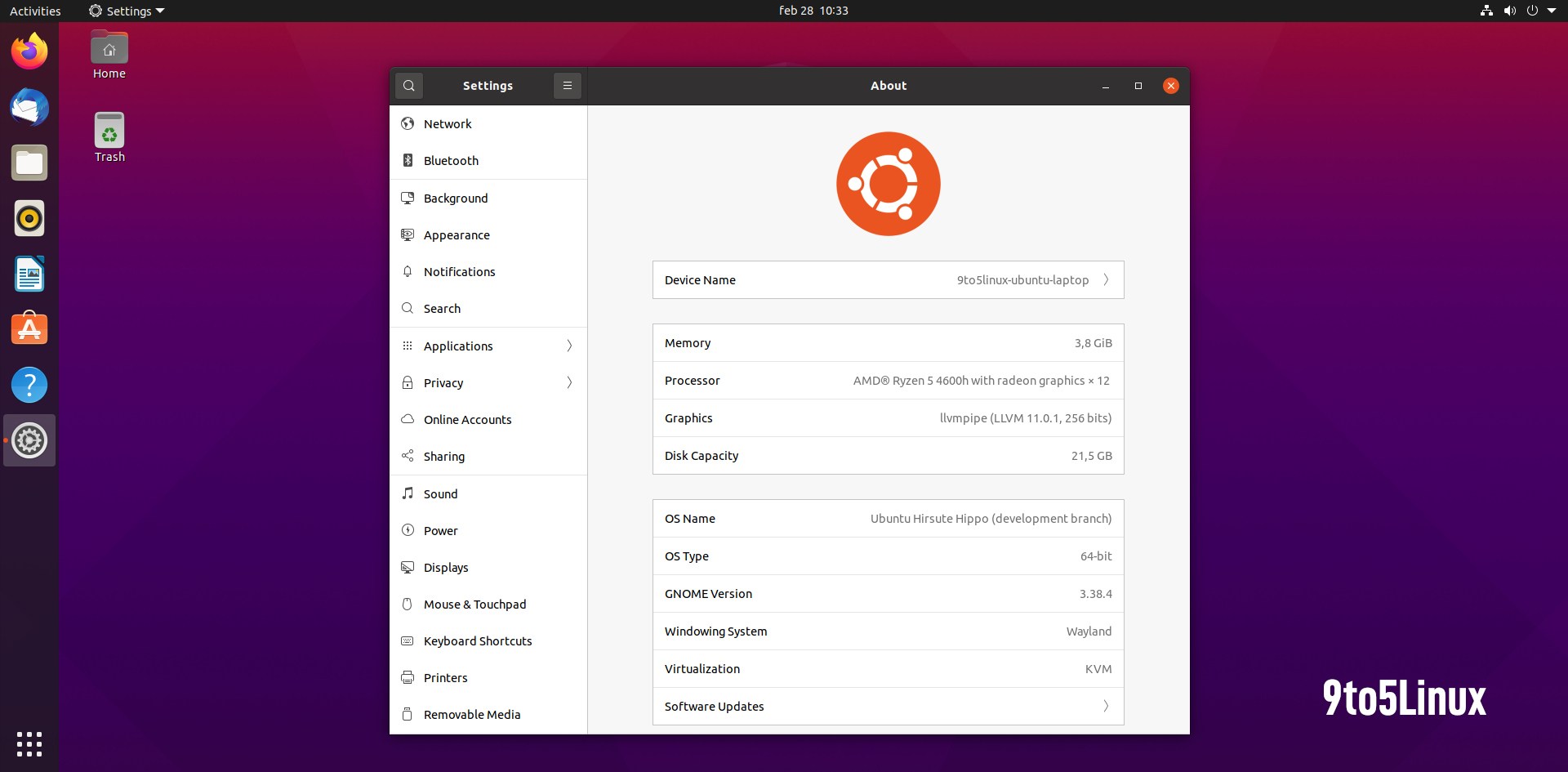Open Sound settings from the sidebar
The height and width of the screenshot is (772, 1568).
[439, 493]
